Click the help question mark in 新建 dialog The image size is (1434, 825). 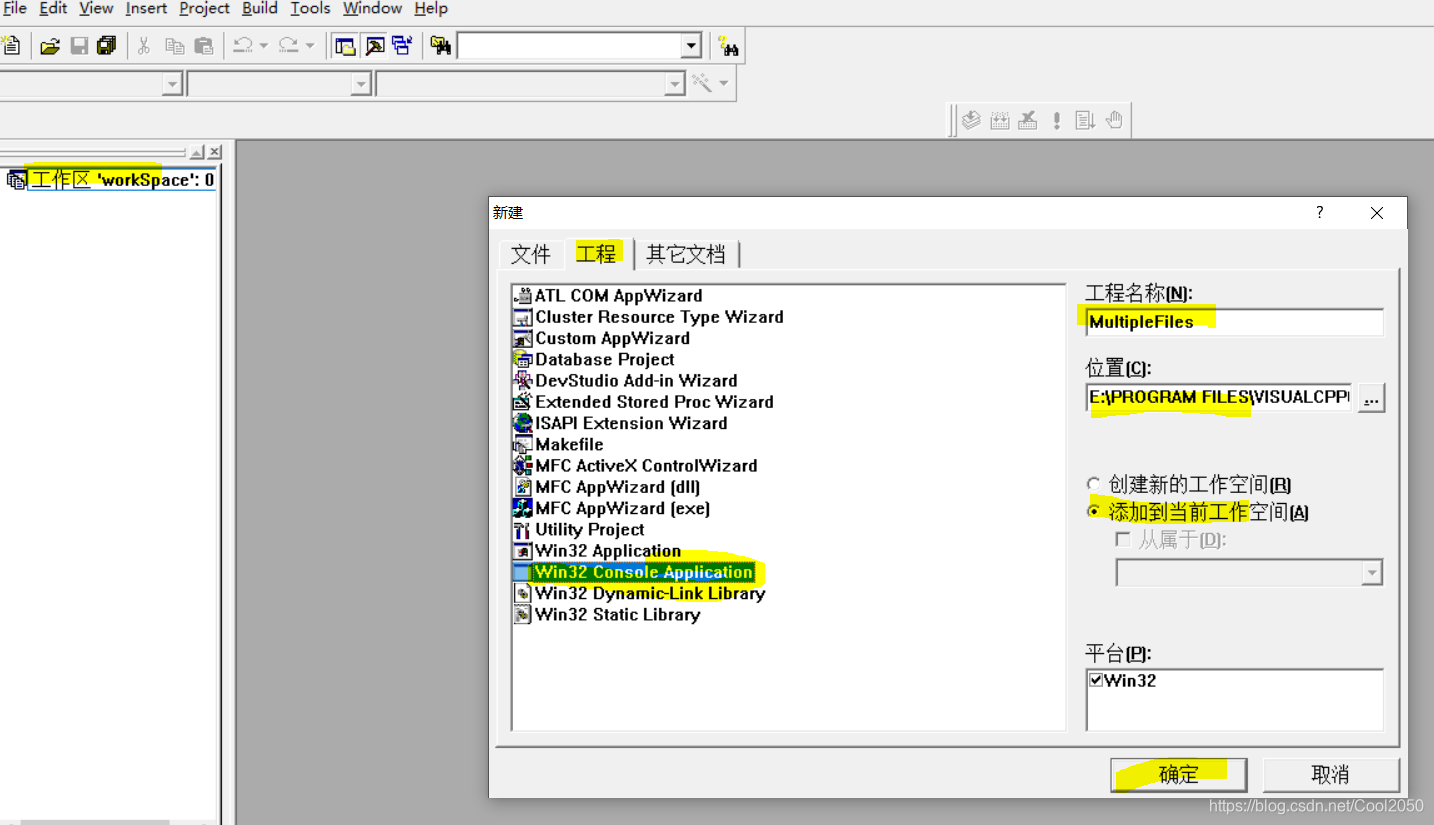[x=1320, y=213]
